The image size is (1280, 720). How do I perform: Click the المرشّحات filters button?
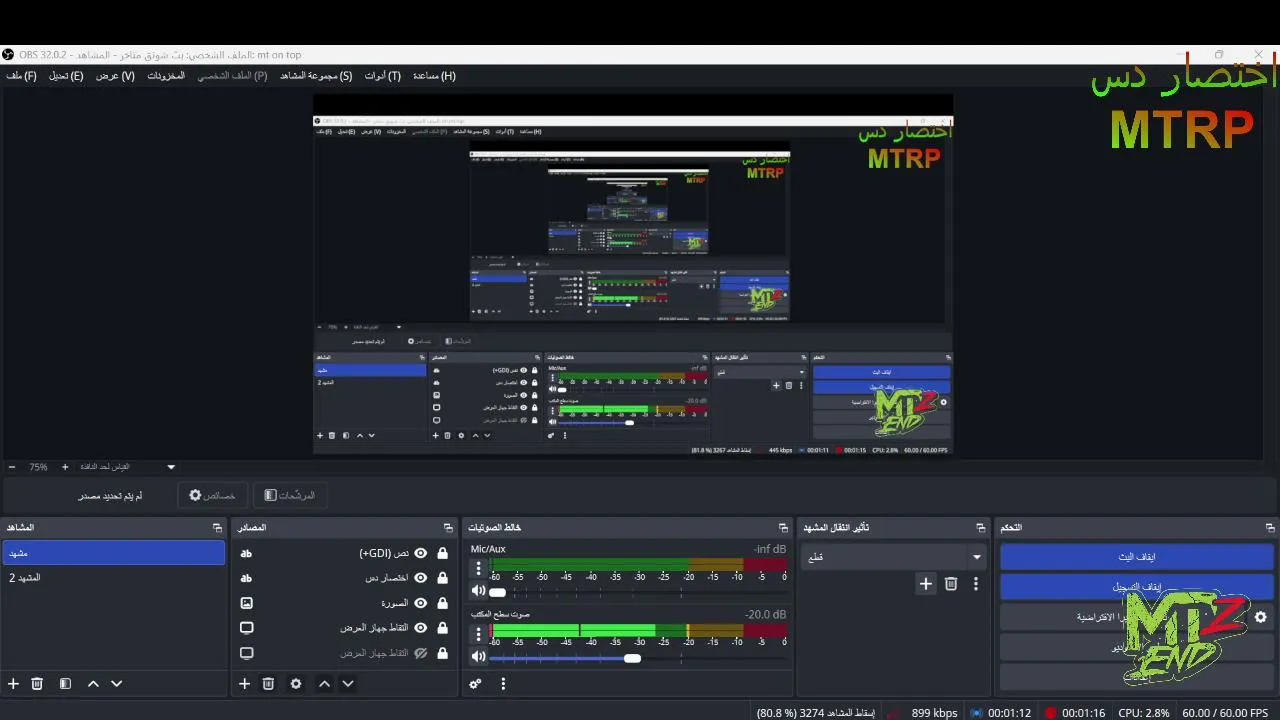click(x=290, y=495)
